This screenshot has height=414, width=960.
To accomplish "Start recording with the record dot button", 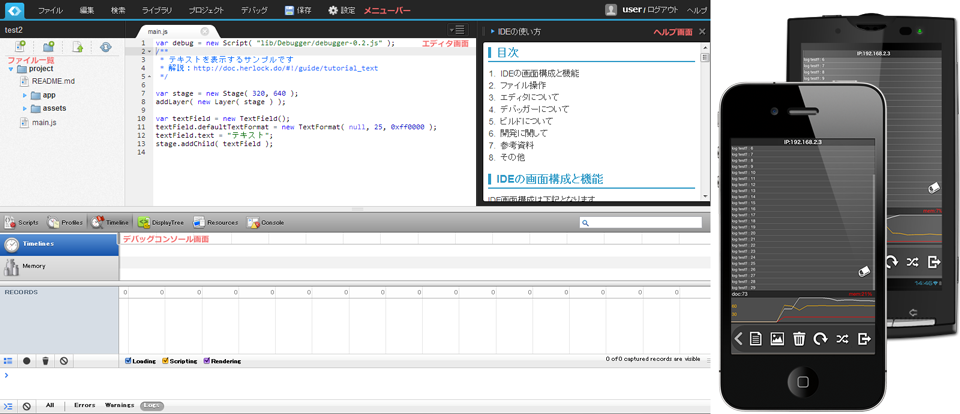I will coord(26,361).
